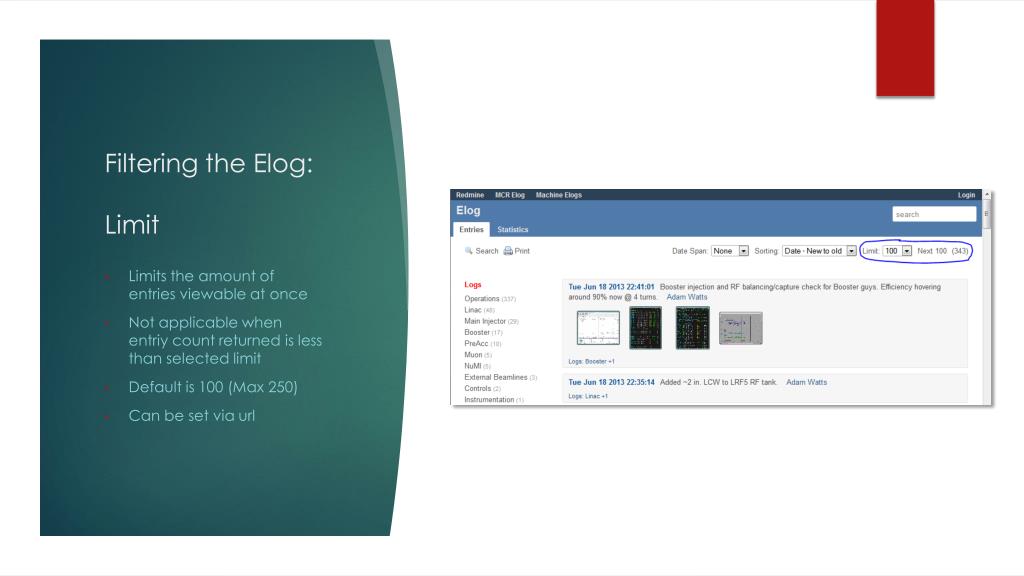Viewport: 1024px width, 576px height.
Task: Switch to the Statistics tab
Action: tap(513, 229)
